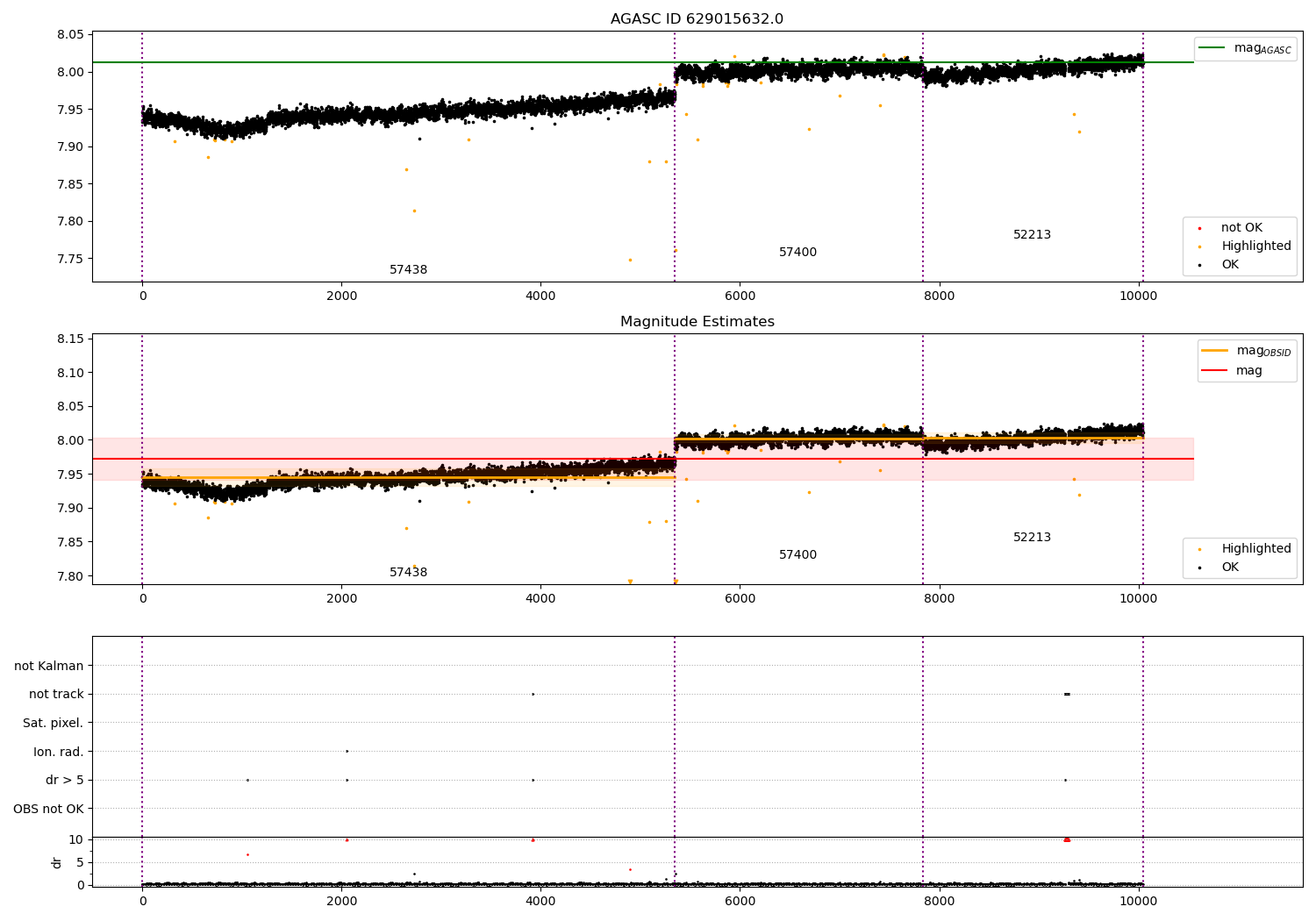1316x921 pixels.
Task: Click the 'not track' axis label
Action: coord(56,695)
